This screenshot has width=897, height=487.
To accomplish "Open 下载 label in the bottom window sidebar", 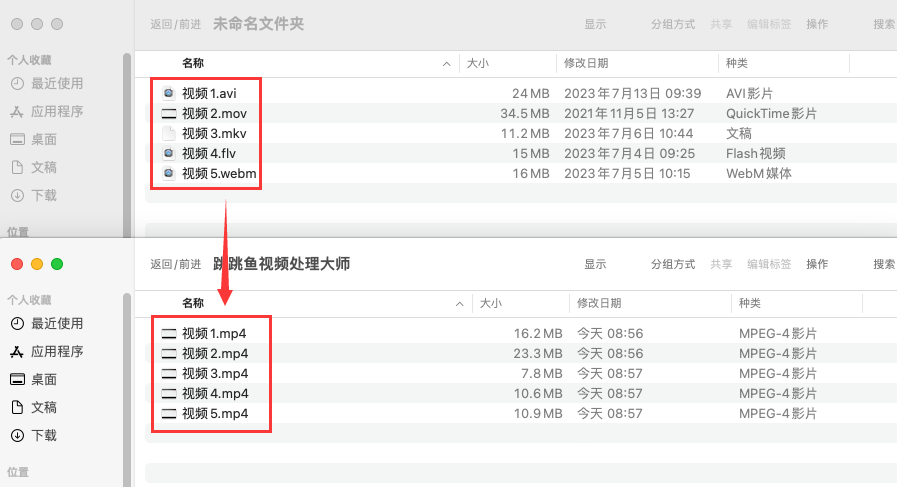I will (44, 435).
